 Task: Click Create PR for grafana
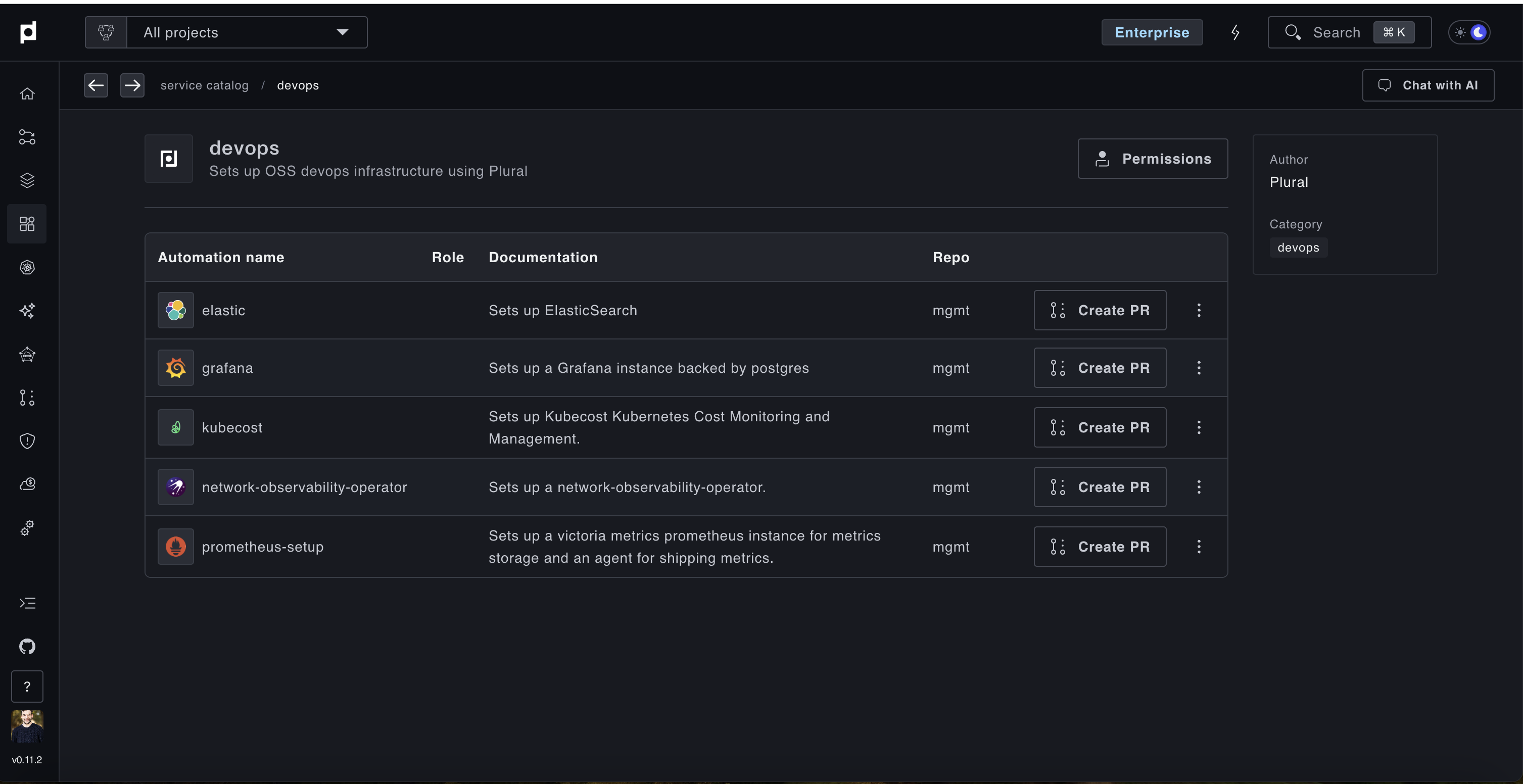[x=1099, y=368]
